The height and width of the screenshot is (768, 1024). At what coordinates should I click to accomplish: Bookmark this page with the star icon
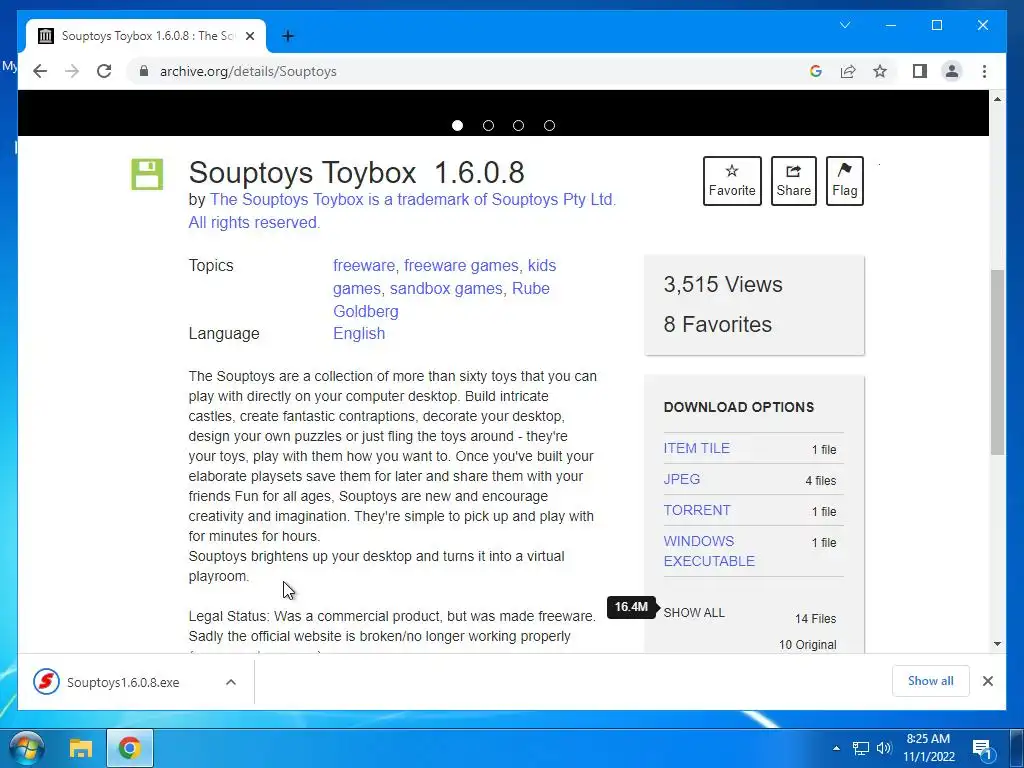(x=880, y=71)
